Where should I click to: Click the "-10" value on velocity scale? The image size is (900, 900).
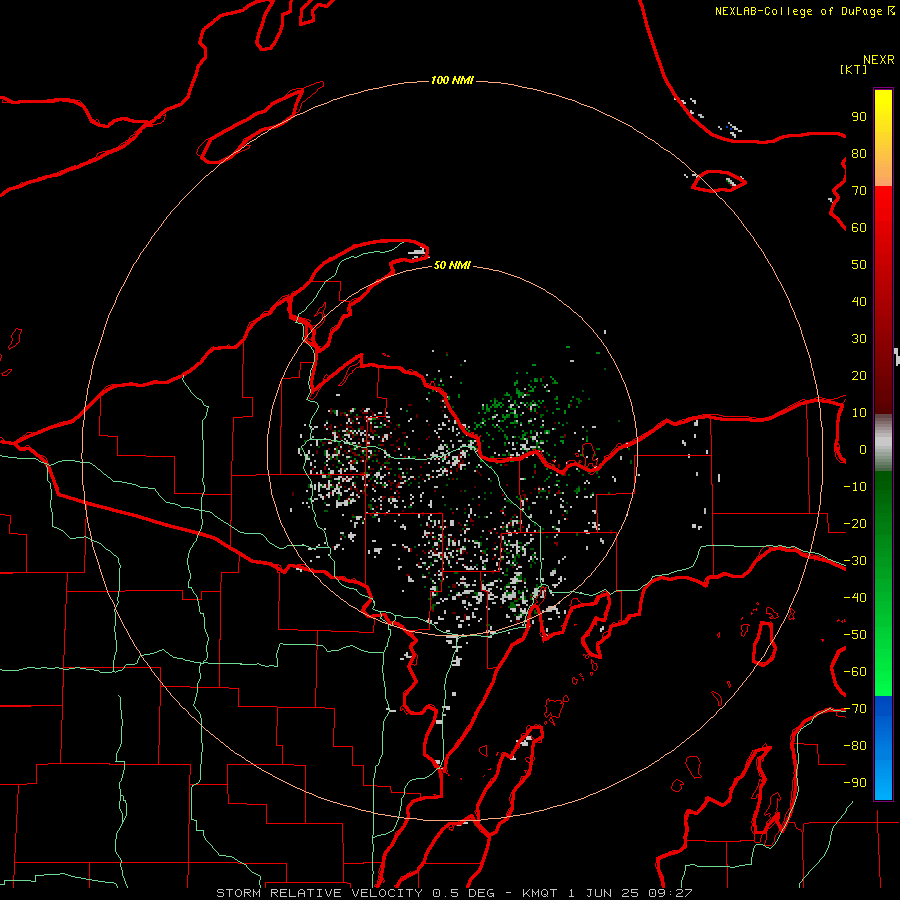[855, 487]
